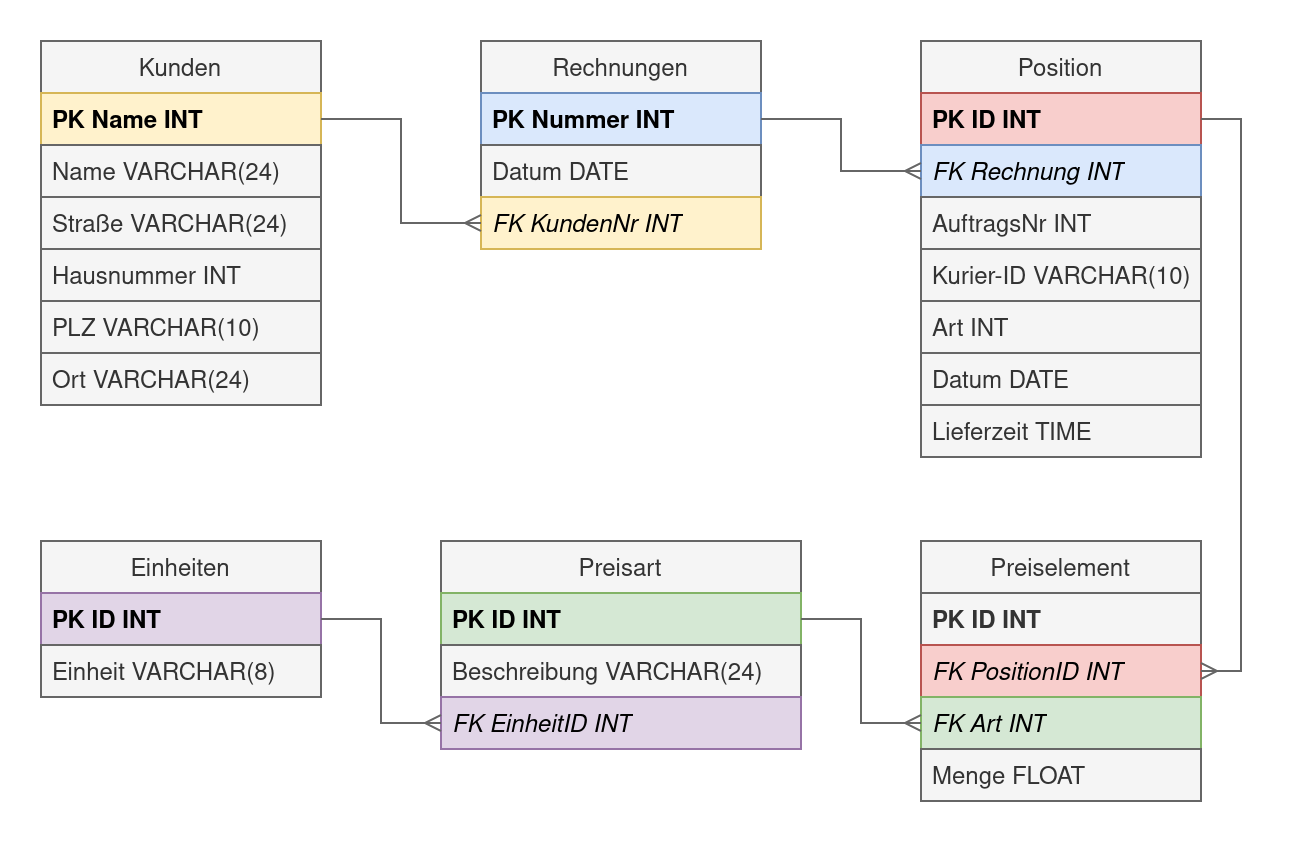Viewport: 1298px width, 848px height.
Task: Select the Einheit VARCHAR(8) row
Action: [180, 671]
